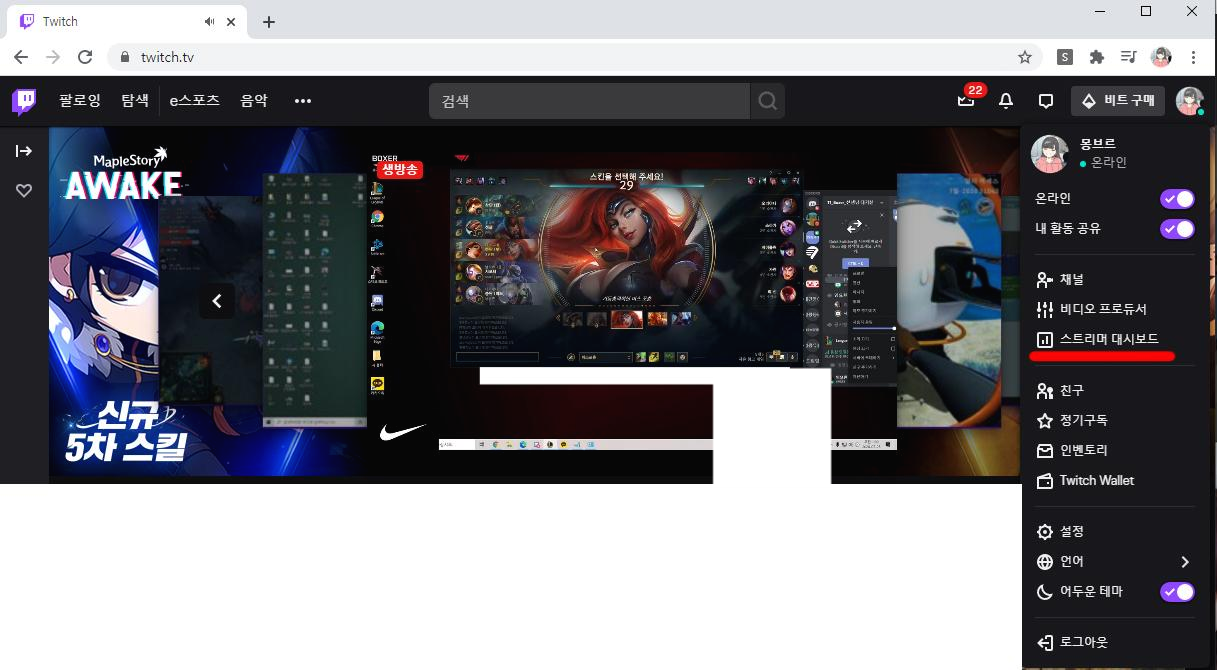This screenshot has width=1217, height=670.
Task: Open the whispers chat bubble icon
Action: (1046, 101)
